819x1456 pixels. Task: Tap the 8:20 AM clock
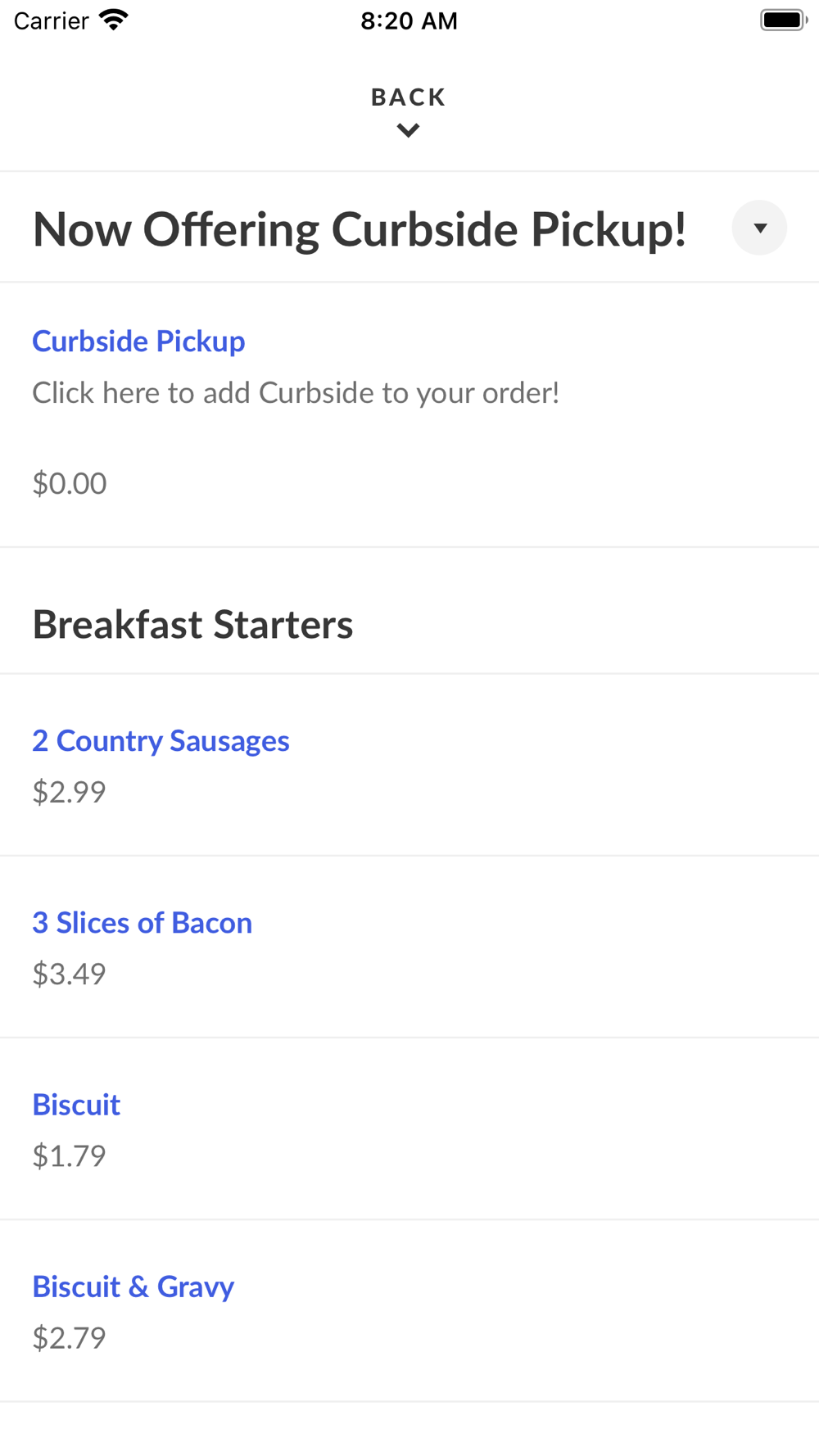(x=409, y=20)
